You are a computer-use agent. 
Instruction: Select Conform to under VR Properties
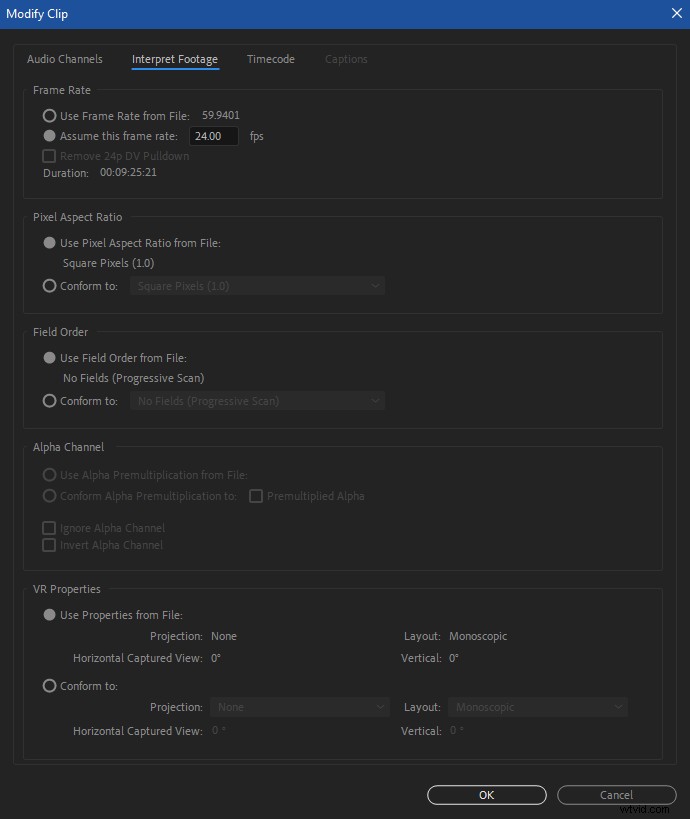49,685
